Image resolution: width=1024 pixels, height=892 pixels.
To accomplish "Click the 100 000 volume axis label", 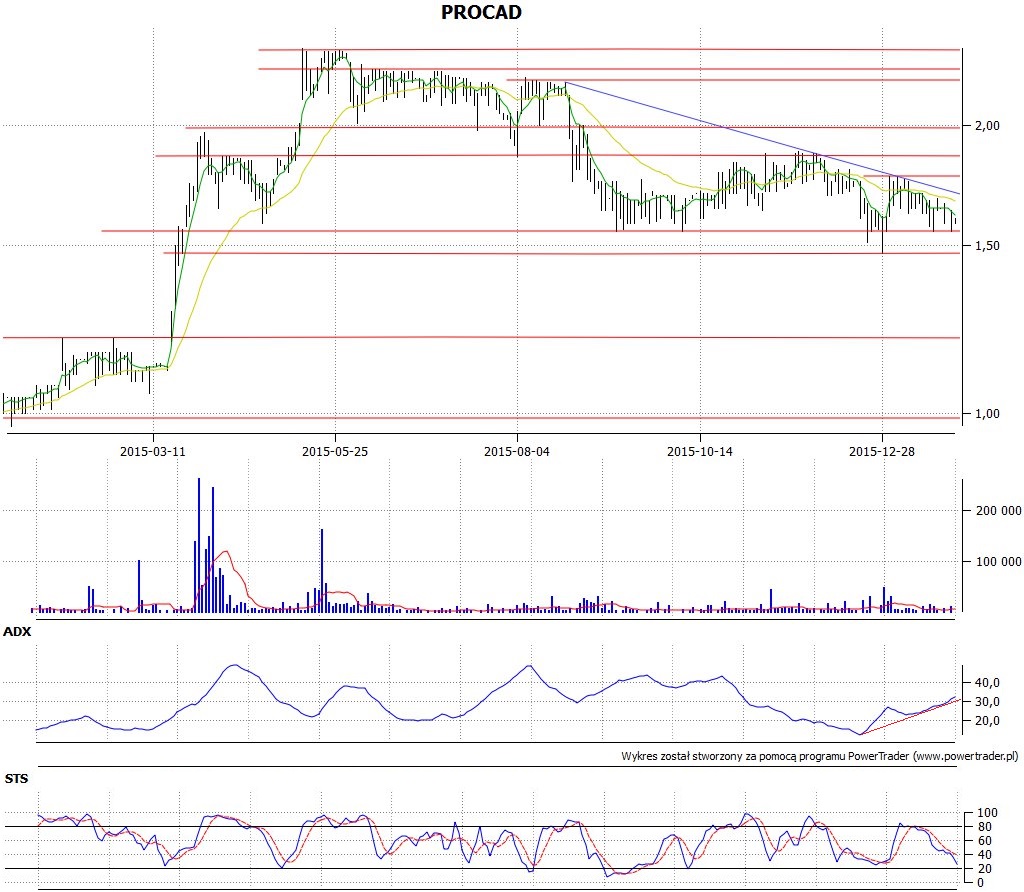I will pos(999,562).
